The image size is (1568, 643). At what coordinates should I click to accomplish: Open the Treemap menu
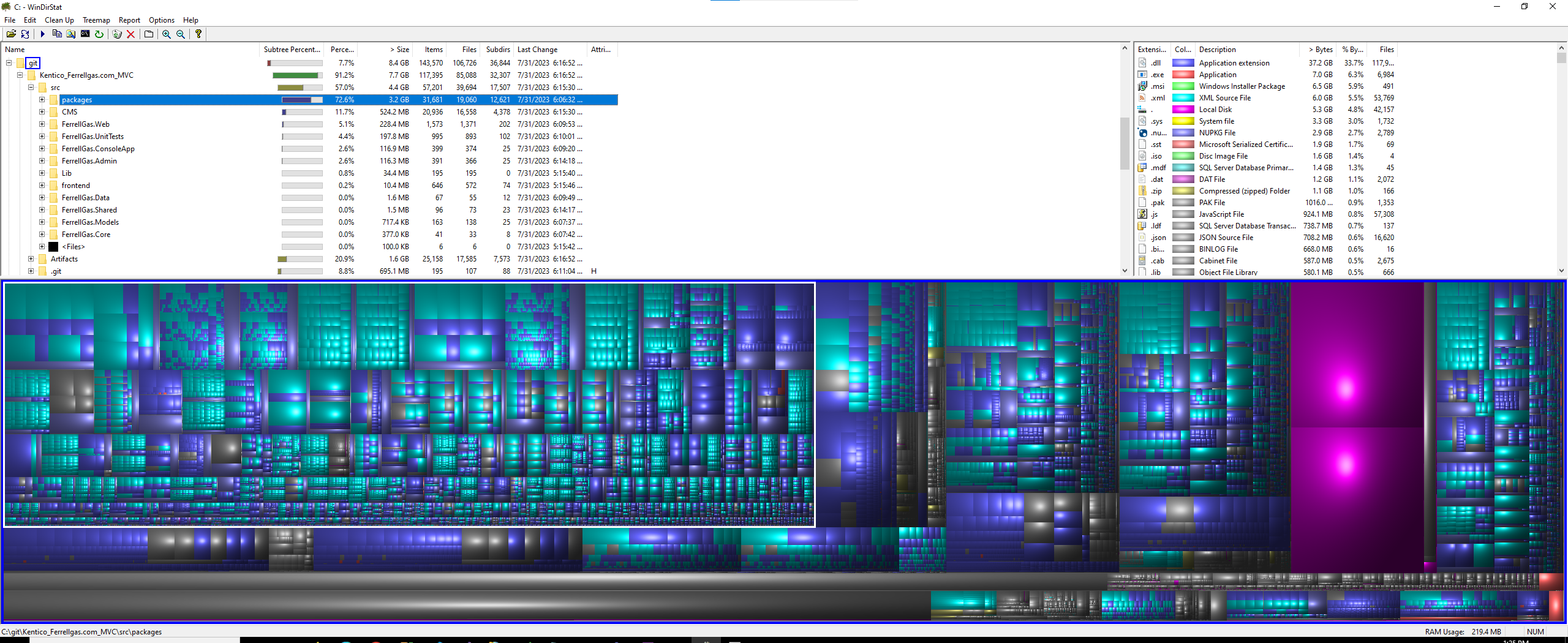pyautogui.click(x=96, y=20)
